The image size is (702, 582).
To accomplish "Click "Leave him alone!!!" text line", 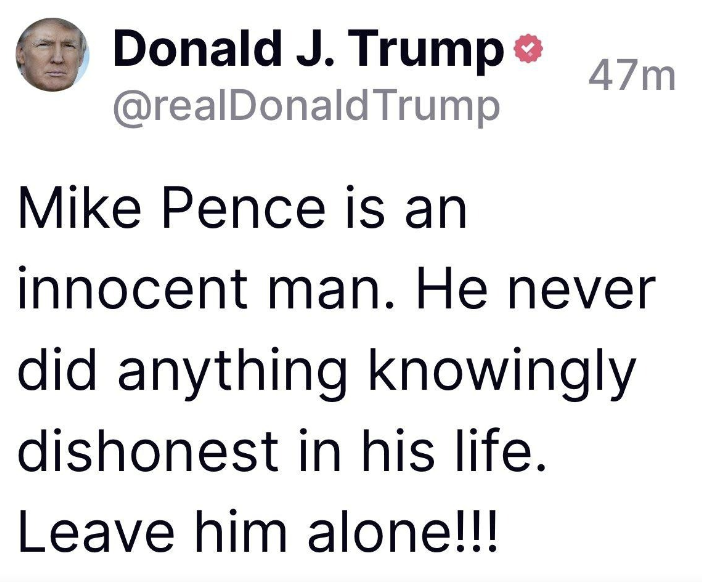I will tap(256, 532).
